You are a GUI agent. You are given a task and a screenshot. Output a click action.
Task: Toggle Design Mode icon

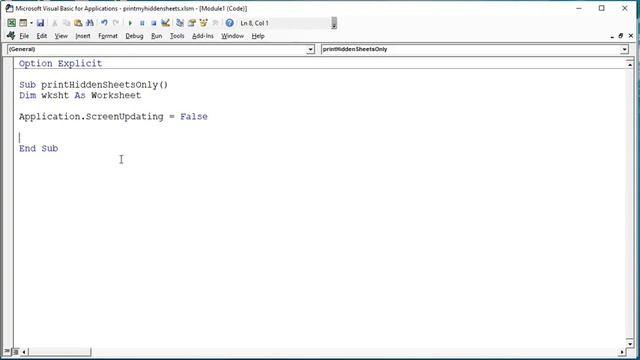pos(165,23)
